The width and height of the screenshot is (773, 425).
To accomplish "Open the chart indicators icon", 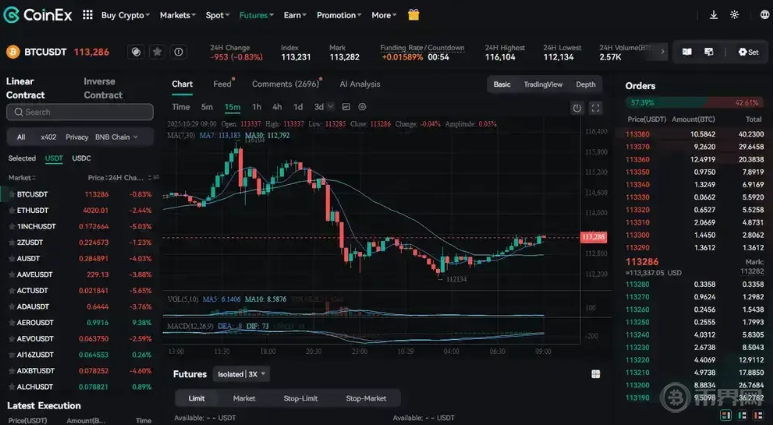I will pos(346,107).
